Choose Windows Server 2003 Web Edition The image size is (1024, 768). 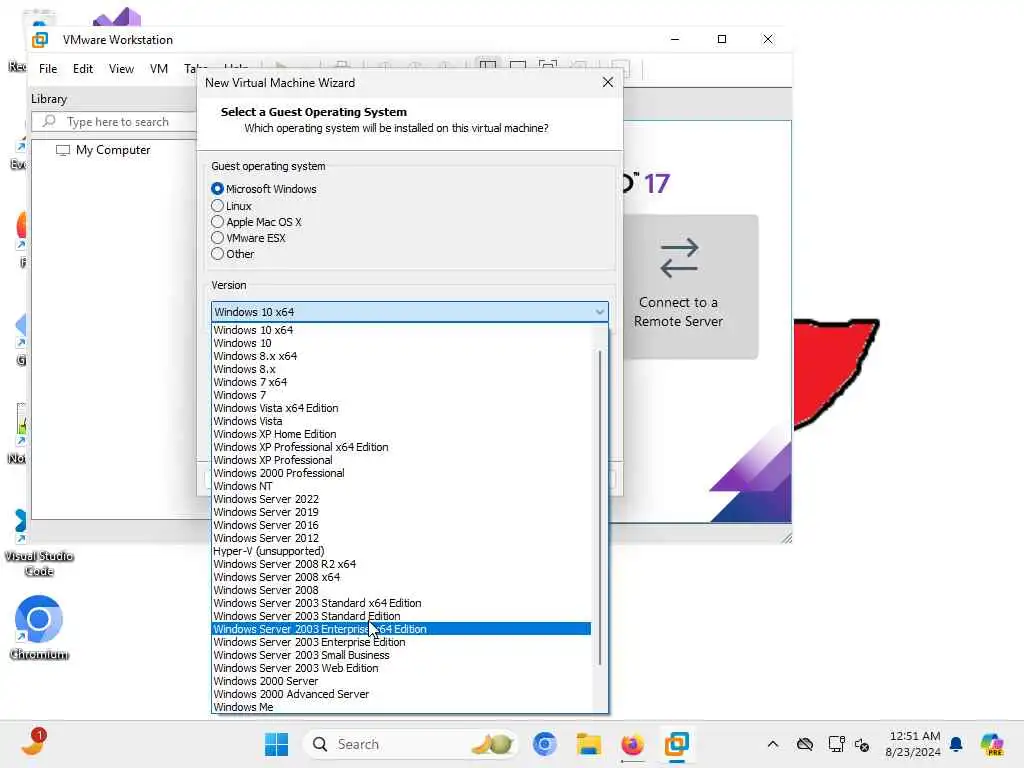(x=402, y=669)
